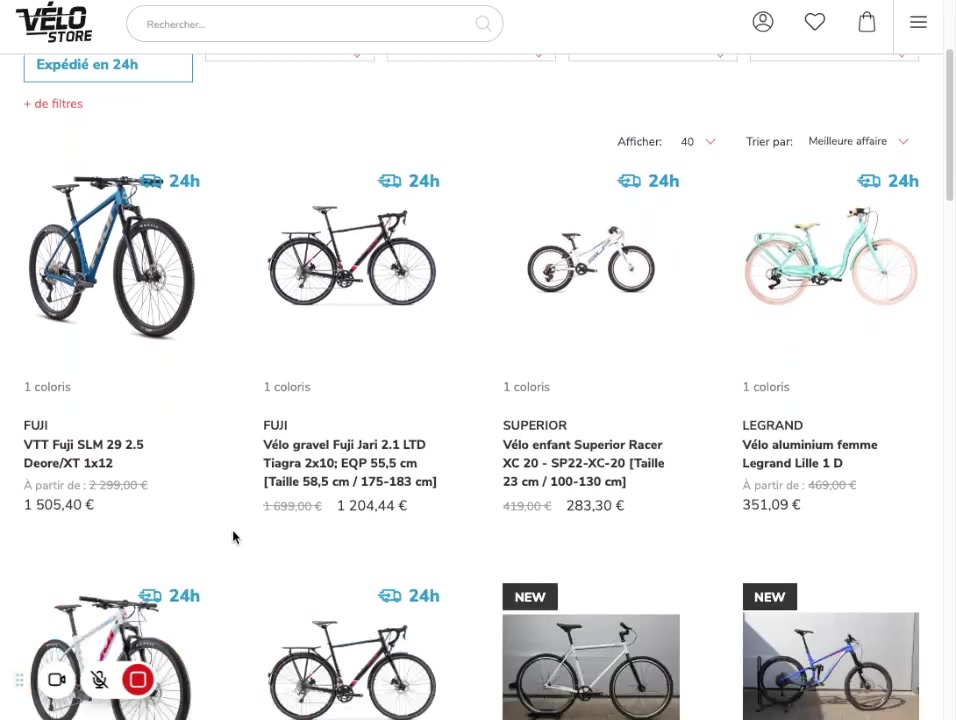The height and width of the screenshot is (720, 956).
Task: Open VTT Fuji SLM 29 2.5 product link
Action: [84, 454]
